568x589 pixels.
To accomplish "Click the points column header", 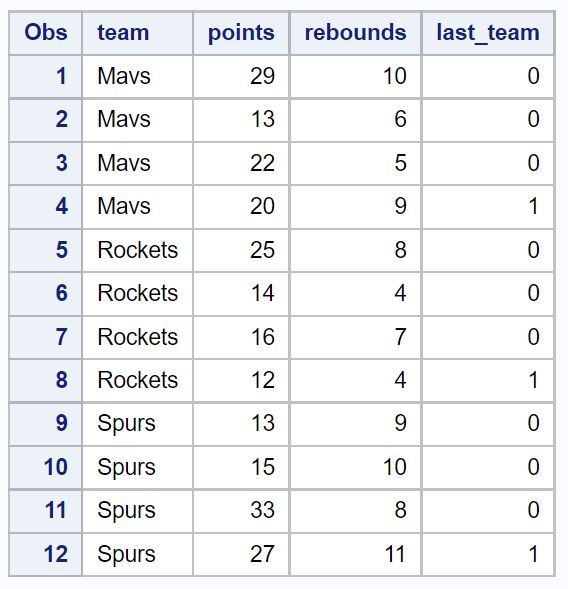I will 241,33.
